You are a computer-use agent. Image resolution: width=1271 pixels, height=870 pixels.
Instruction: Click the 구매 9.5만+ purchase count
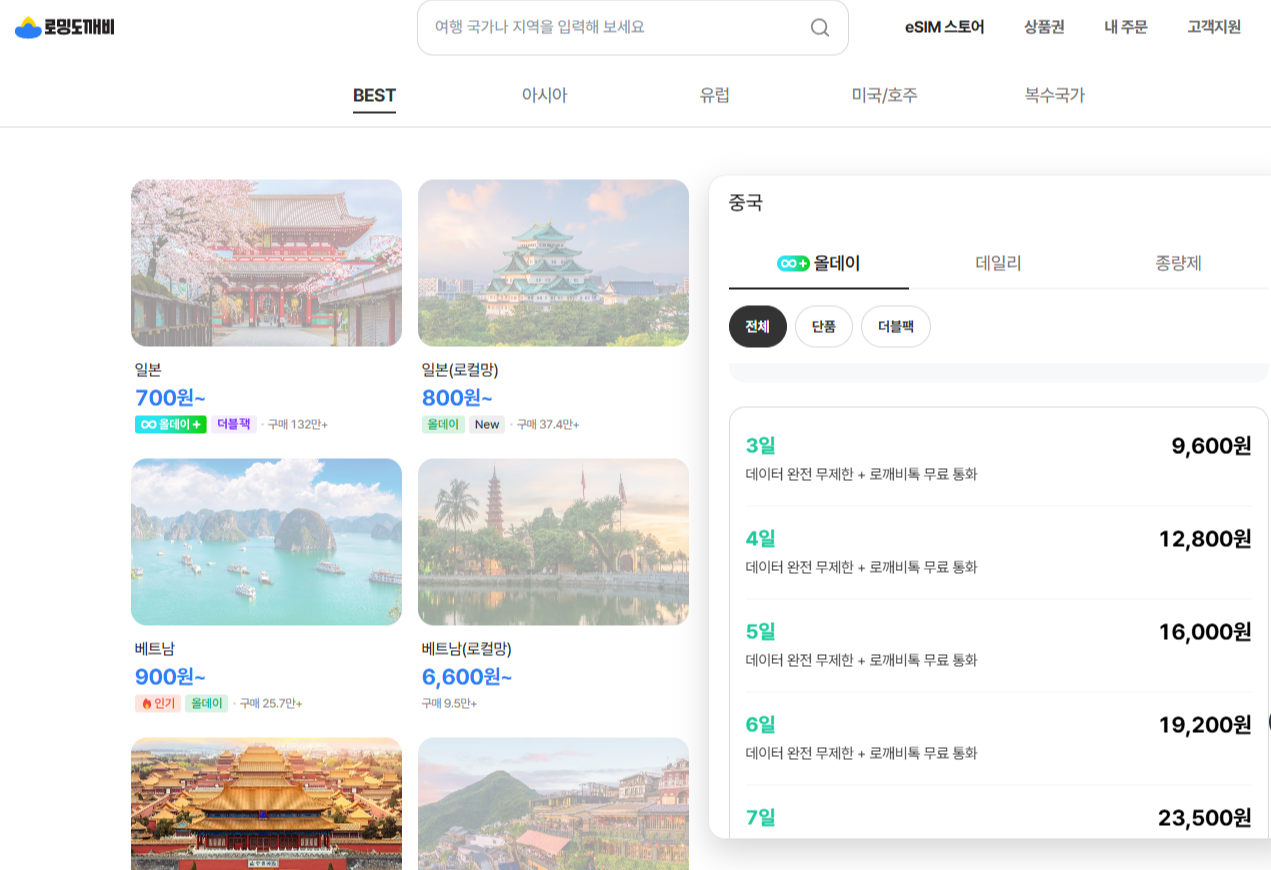(x=449, y=703)
